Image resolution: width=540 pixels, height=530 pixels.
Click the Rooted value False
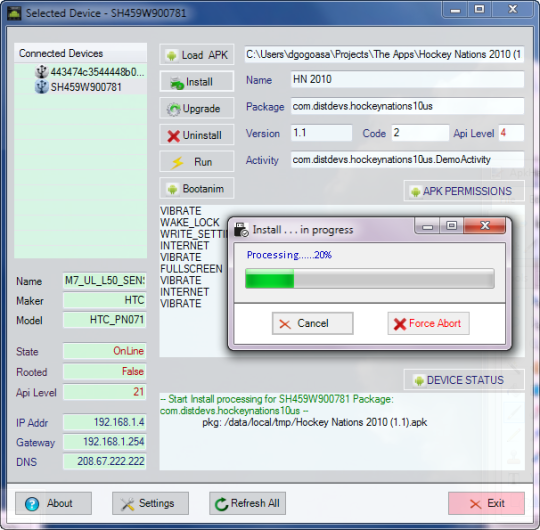click(105, 371)
